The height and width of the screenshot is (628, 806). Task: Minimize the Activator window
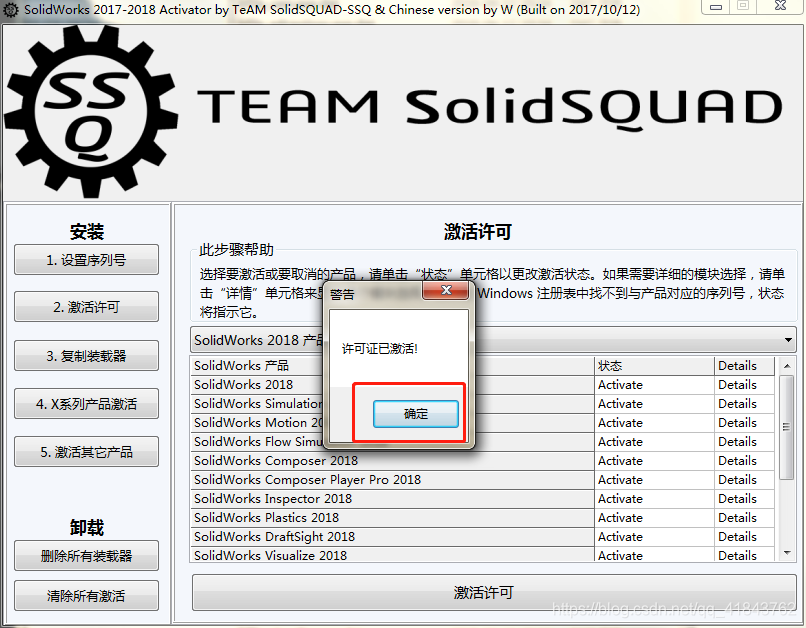tap(716, 7)
